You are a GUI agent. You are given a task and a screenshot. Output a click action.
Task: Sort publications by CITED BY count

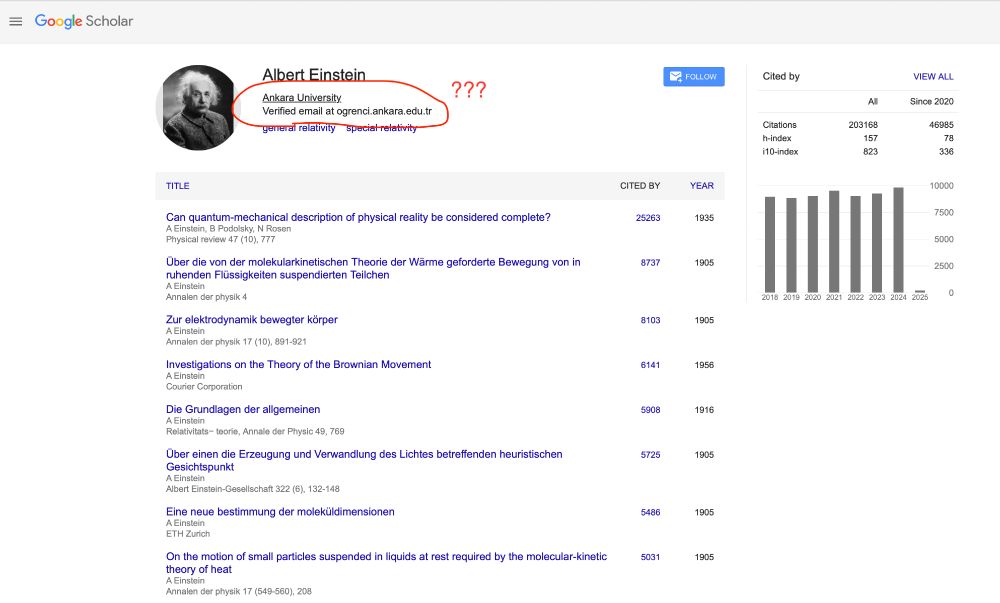click(642, 186)
